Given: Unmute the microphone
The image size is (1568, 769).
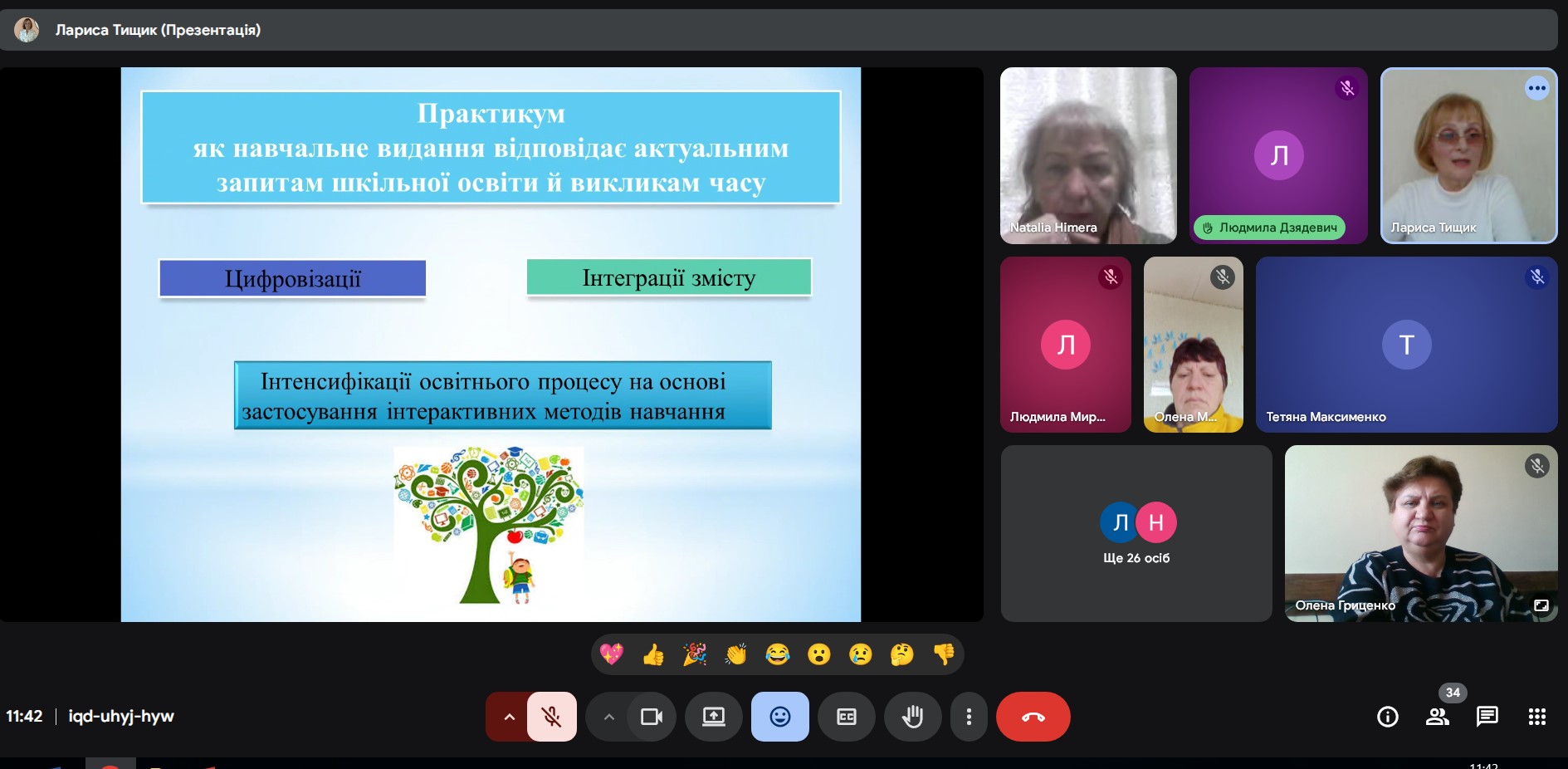Looking at the screenshot, I should (552, 717).
